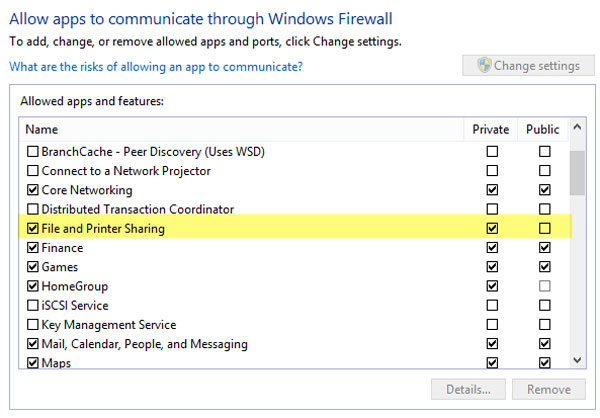Check the iSCSI Service checkbox
Image resolution: width=600 pixels, height=418 pixels.
point(33,306)
